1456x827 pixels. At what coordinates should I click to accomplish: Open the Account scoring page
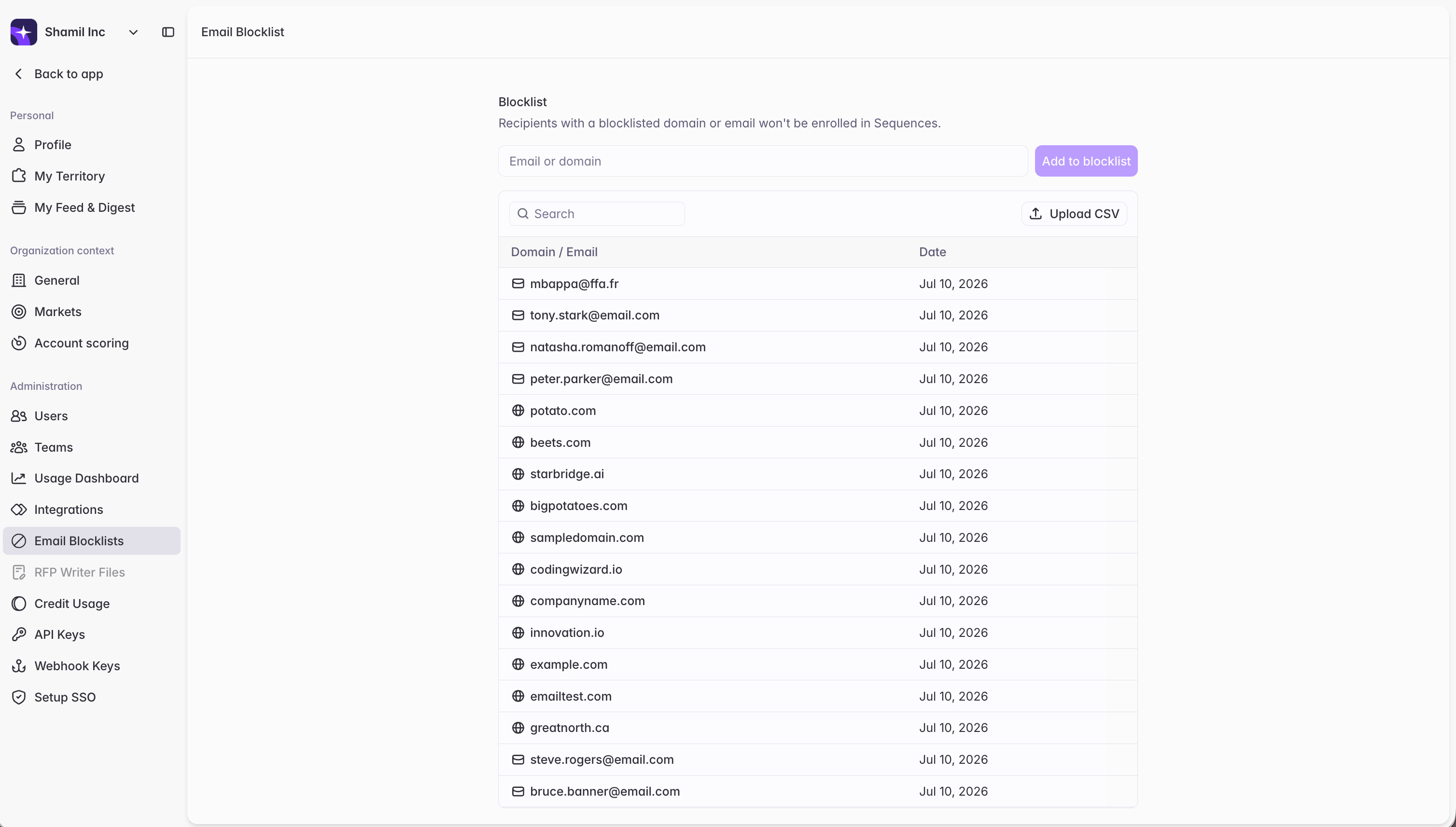pos(92,343)
